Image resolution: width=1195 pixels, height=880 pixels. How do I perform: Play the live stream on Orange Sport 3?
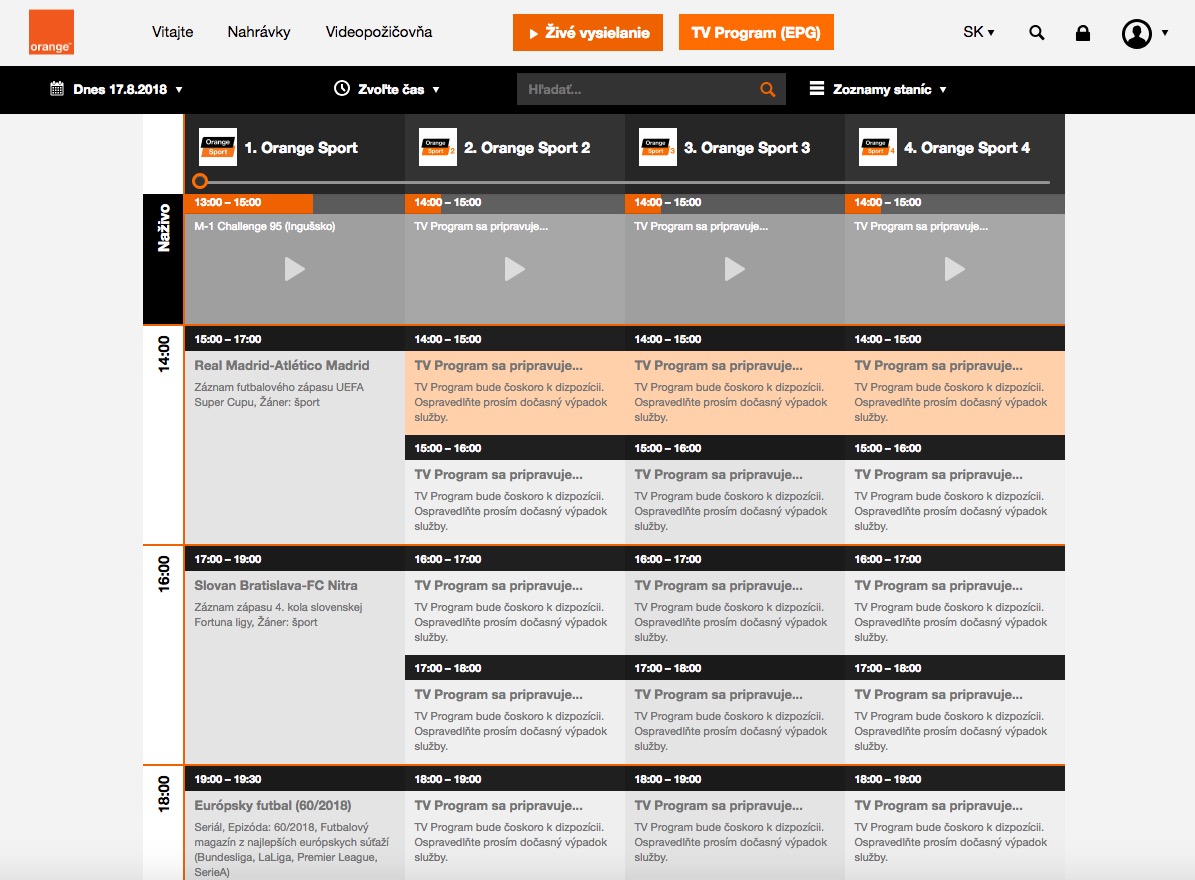735,269
